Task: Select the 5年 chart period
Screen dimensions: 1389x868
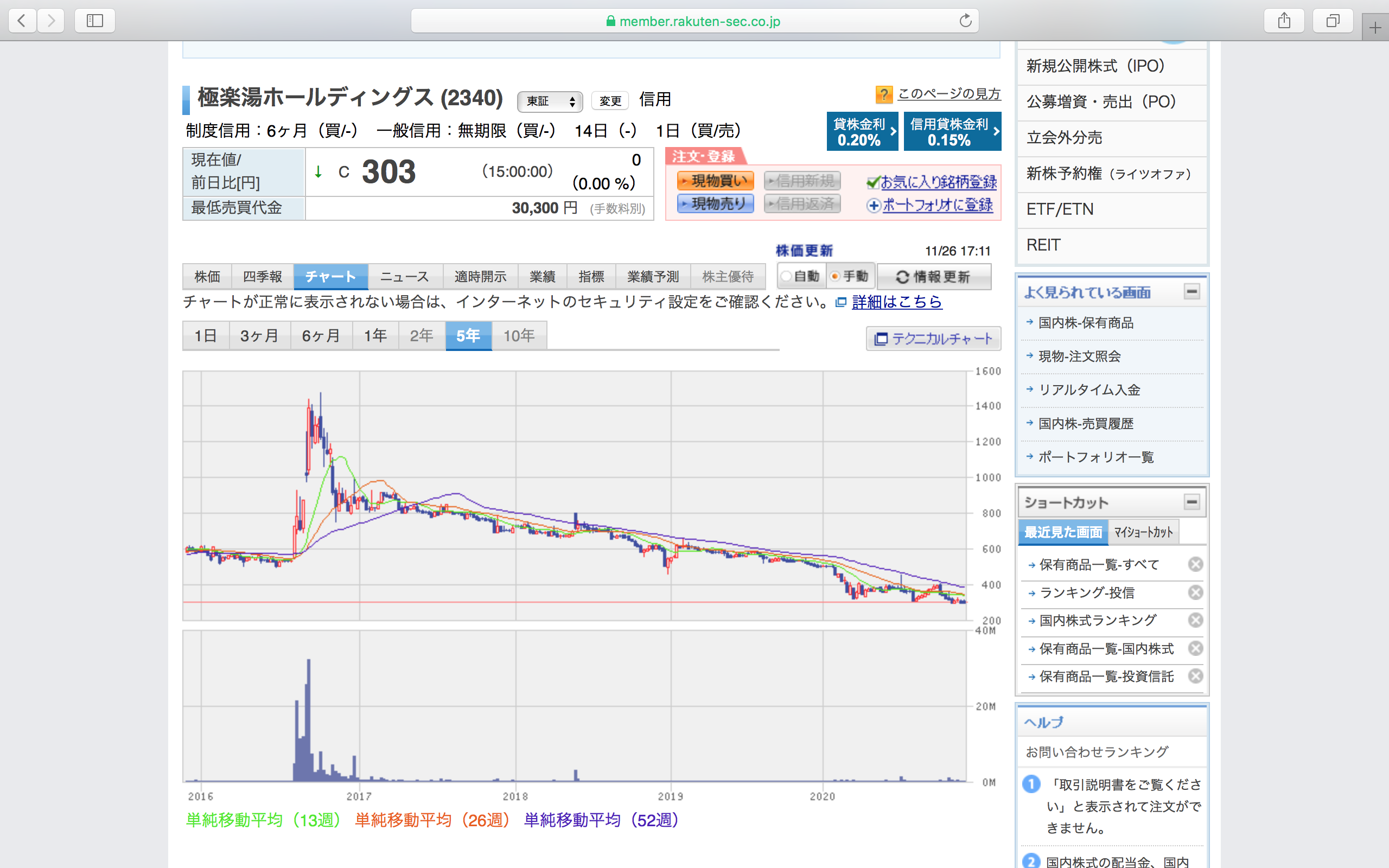Action: (x=468, y=336)
